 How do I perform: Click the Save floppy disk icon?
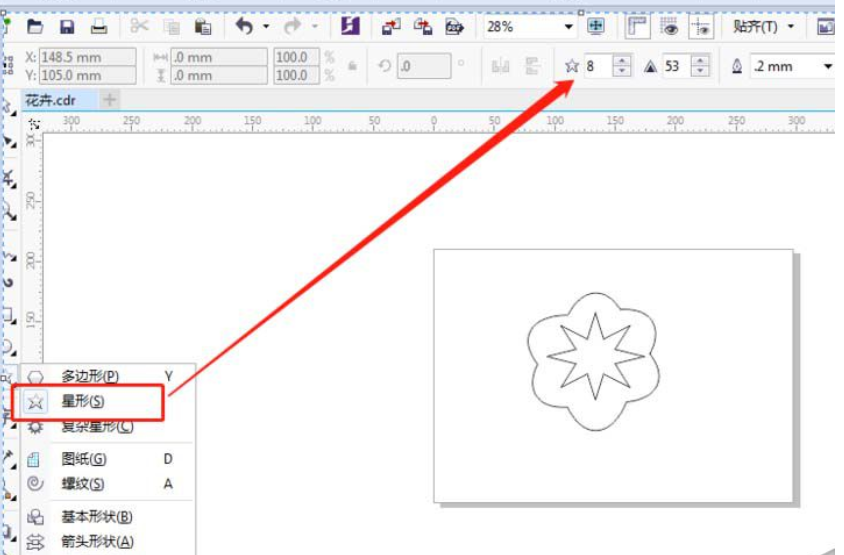67,26
